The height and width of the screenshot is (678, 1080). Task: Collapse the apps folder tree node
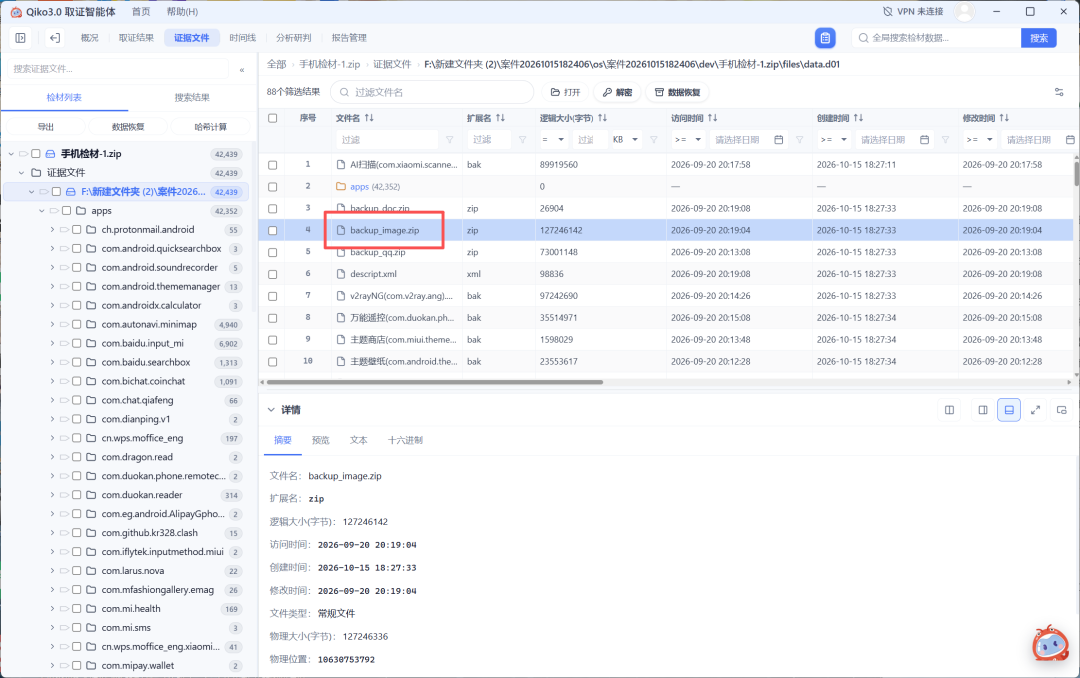coord(41,211)
